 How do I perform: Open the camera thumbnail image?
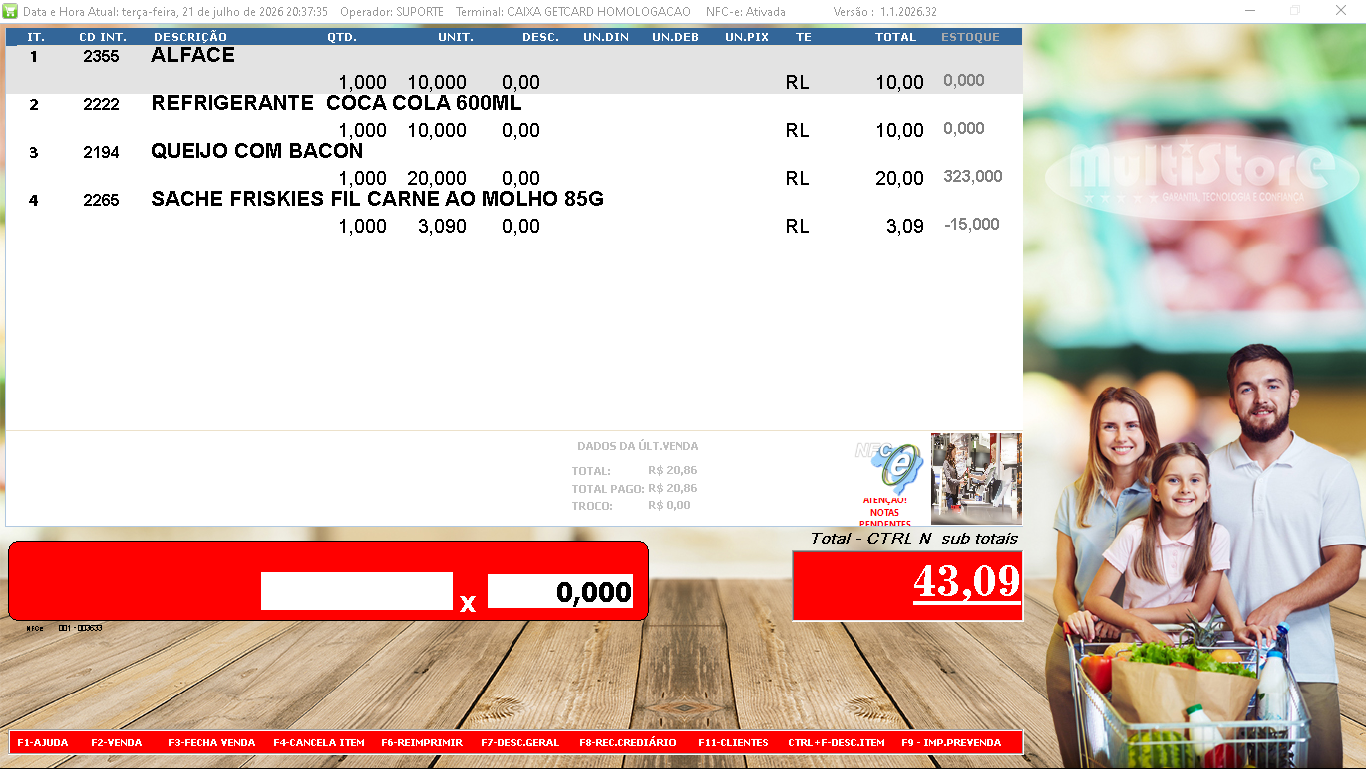coord(976,478)
